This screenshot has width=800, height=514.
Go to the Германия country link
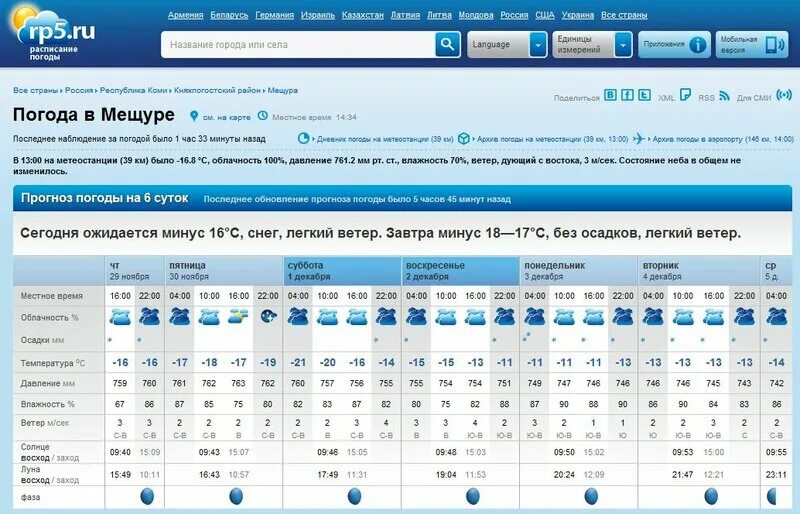click(x=274, y=15)
